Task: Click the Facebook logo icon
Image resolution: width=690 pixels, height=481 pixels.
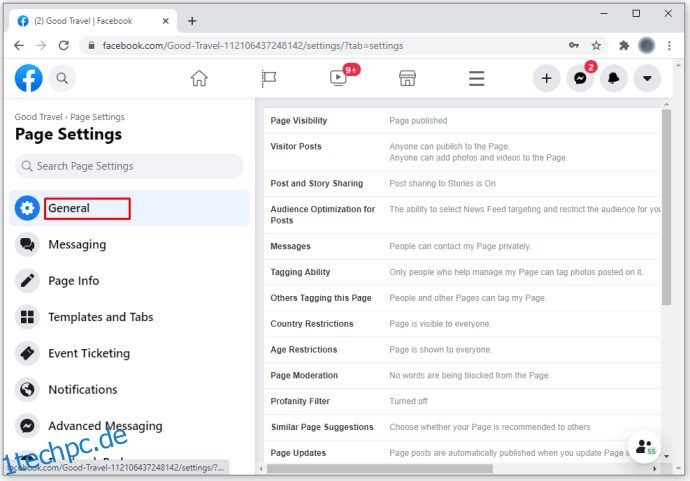Action: tap(29, 78)
